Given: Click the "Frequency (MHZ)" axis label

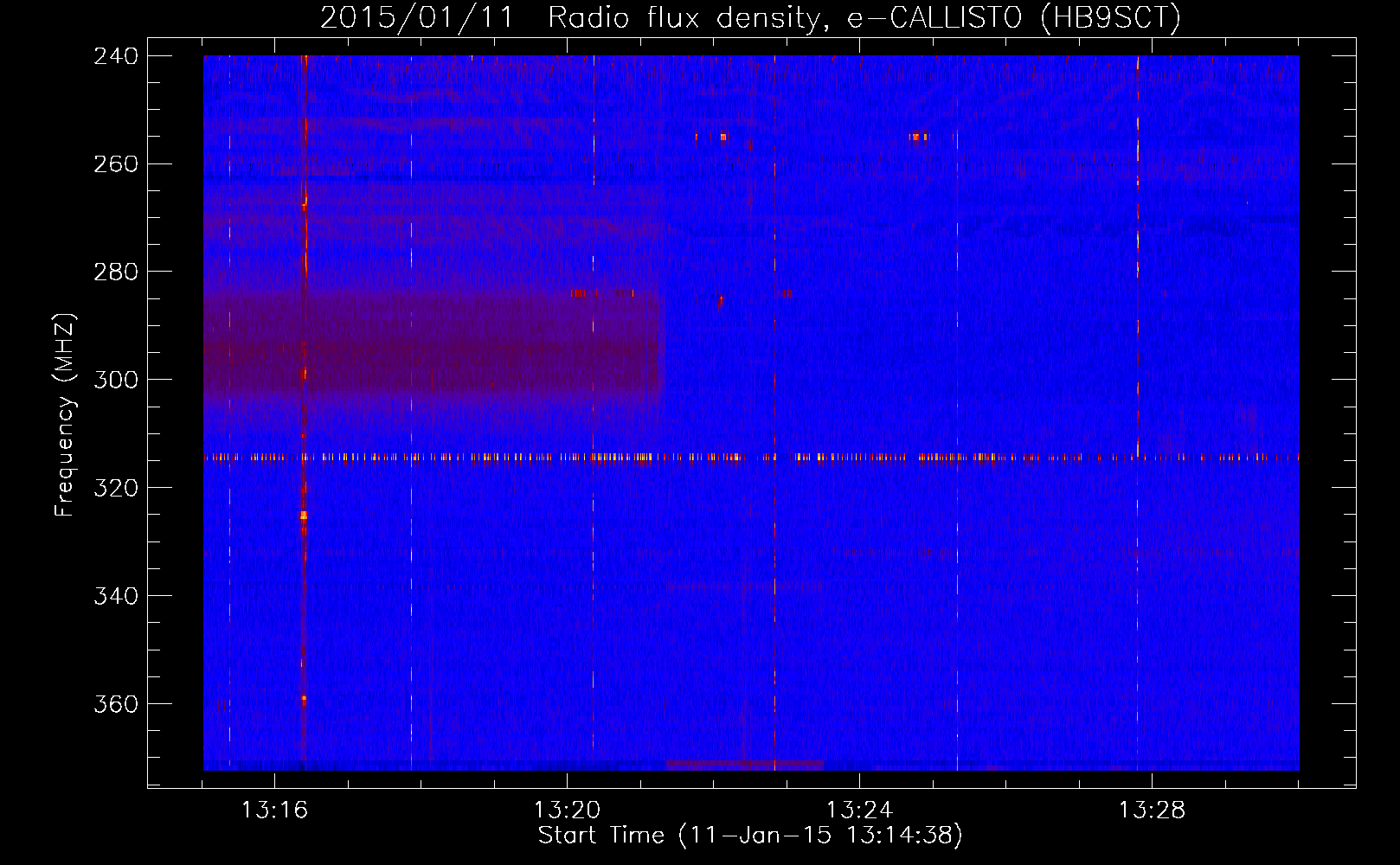Looking at the screenshot, I should coord(65,415).
